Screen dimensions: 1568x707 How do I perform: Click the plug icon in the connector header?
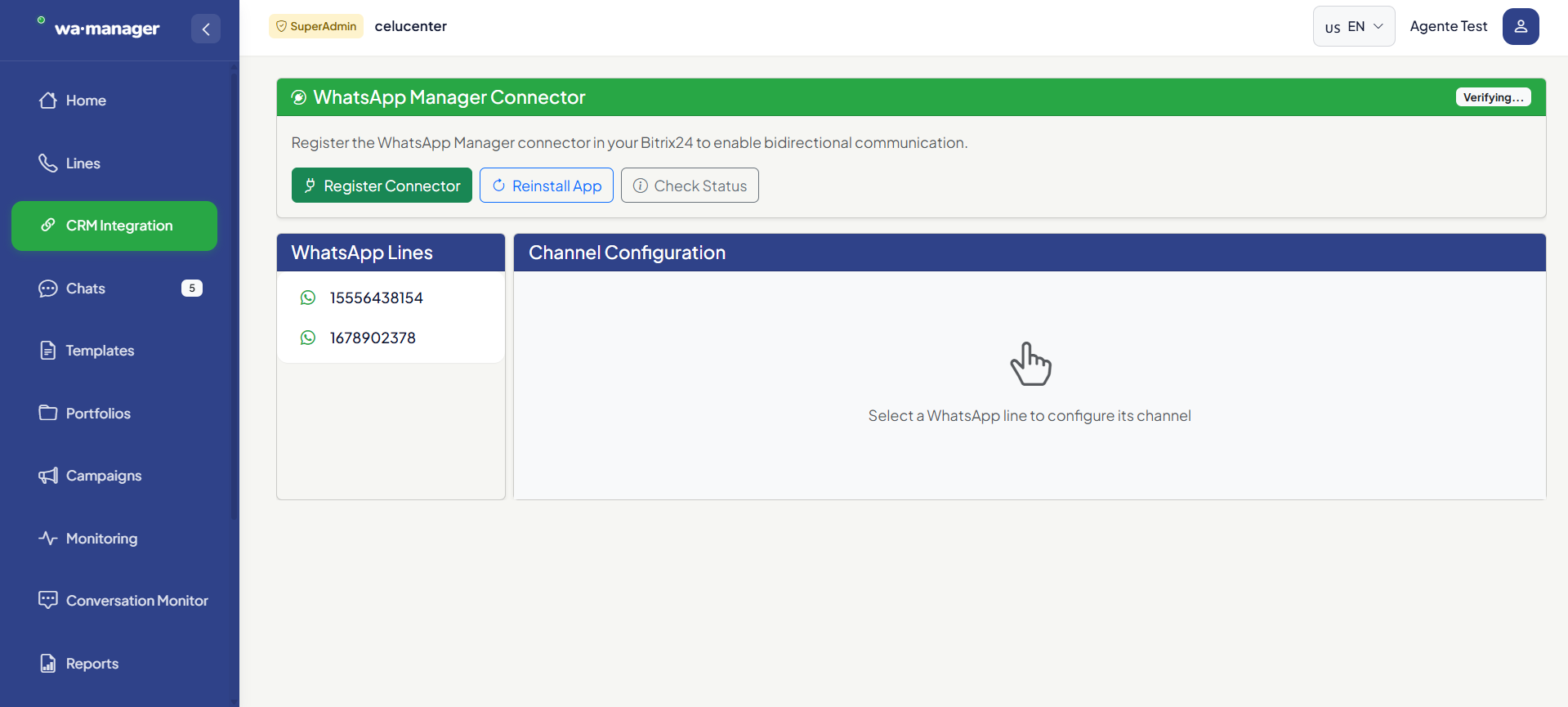point(299,97)
